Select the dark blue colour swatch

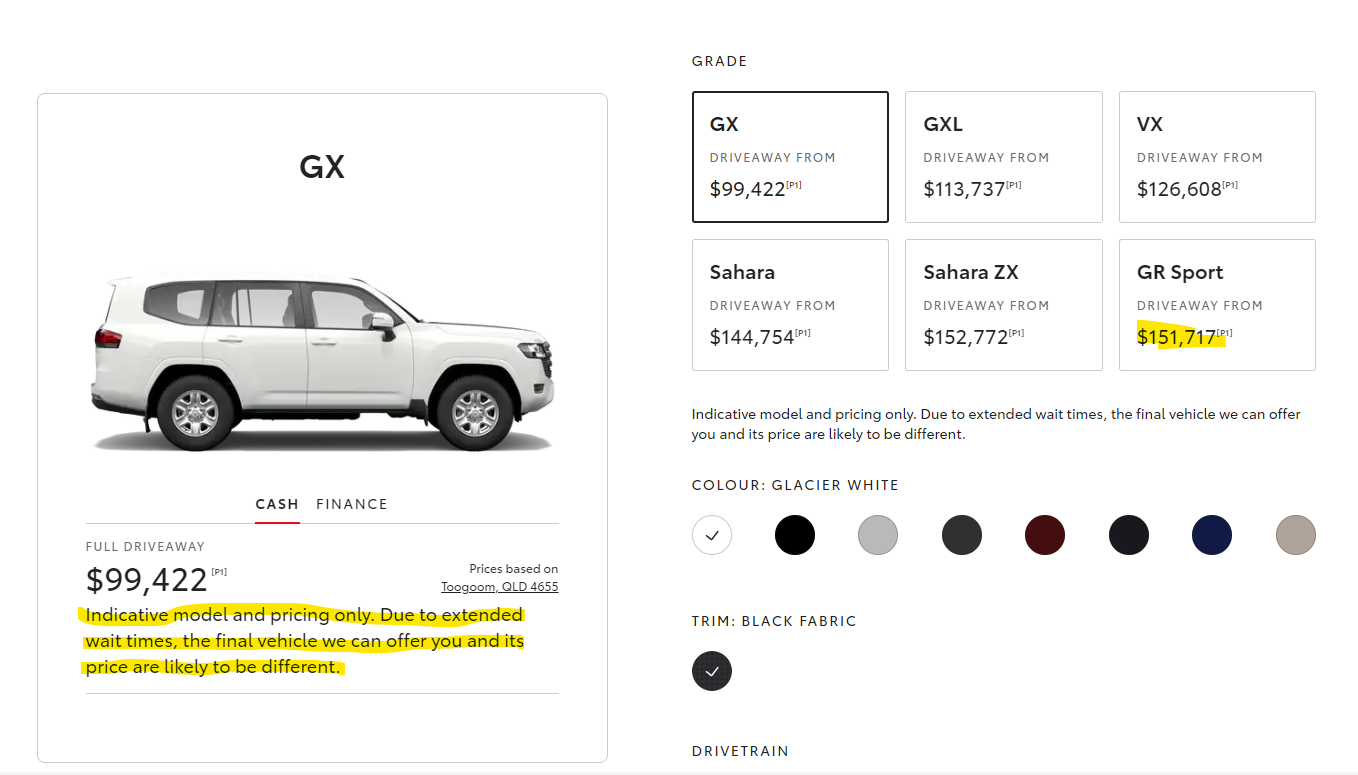click(1212, 535)
